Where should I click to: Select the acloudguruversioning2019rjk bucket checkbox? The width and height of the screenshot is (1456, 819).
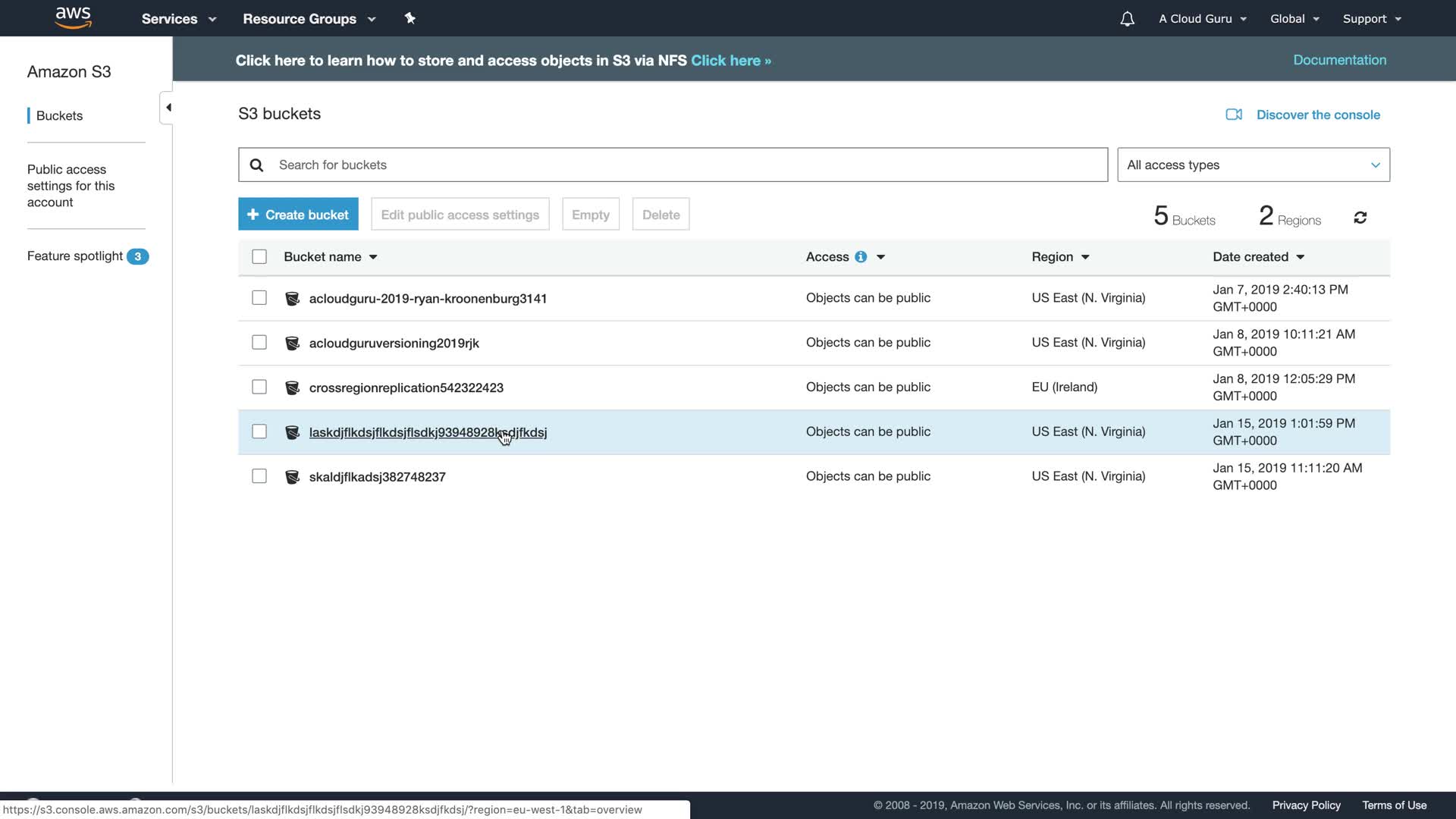tap(259, 343)
